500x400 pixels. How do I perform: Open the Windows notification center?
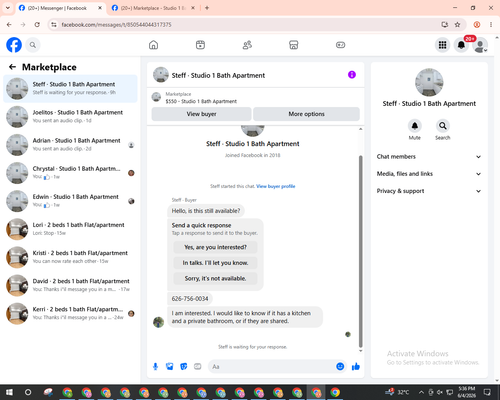click(487, 392)
